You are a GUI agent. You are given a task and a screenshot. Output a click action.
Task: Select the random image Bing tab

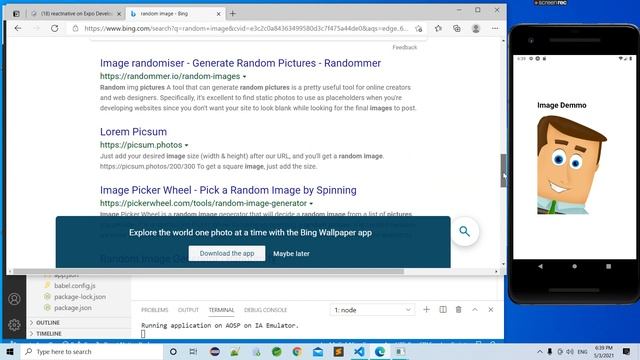(176, 13)
